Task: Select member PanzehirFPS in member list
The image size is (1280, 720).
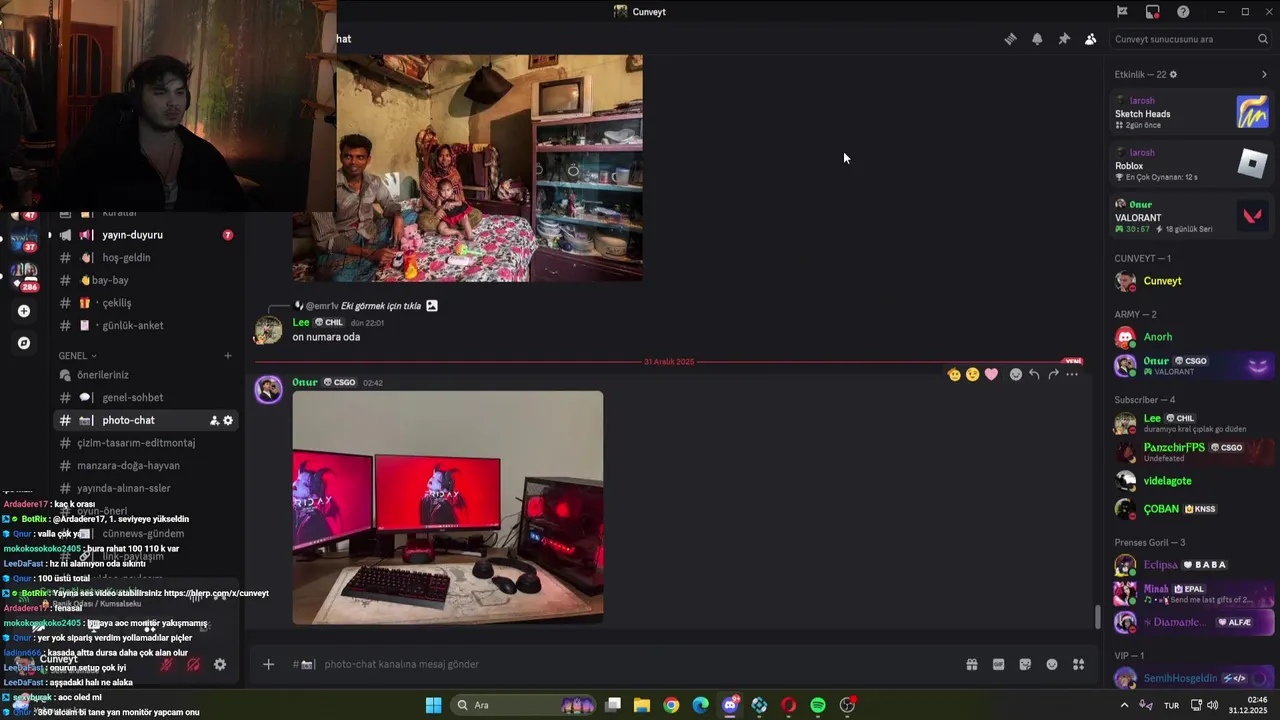Action: point(1191,451)
